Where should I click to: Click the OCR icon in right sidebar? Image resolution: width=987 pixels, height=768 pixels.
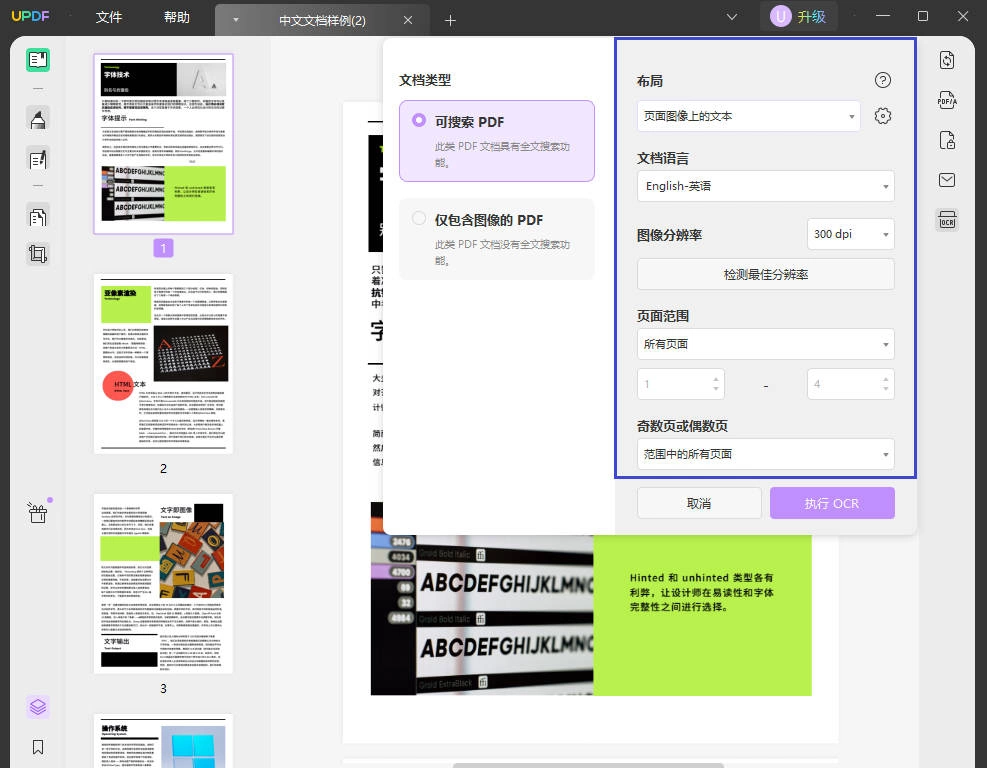point(947,220)
